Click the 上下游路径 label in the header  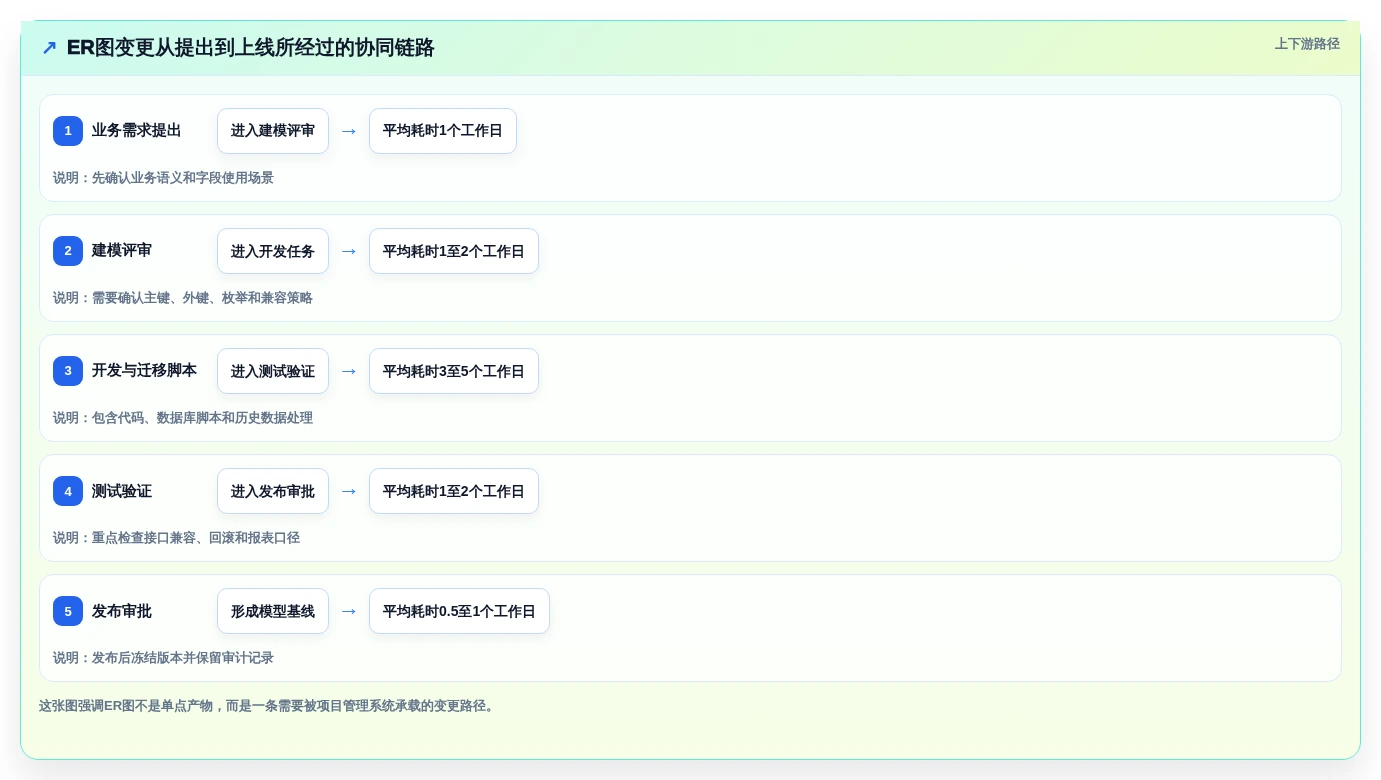pyautogui.click(x=1307, y=44)
